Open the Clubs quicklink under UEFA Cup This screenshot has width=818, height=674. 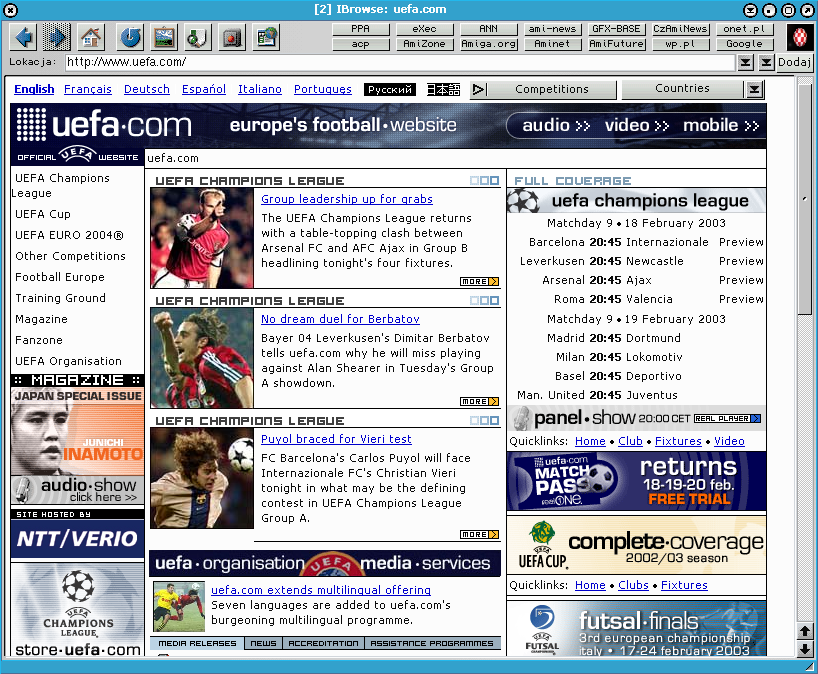pos(633,585)
